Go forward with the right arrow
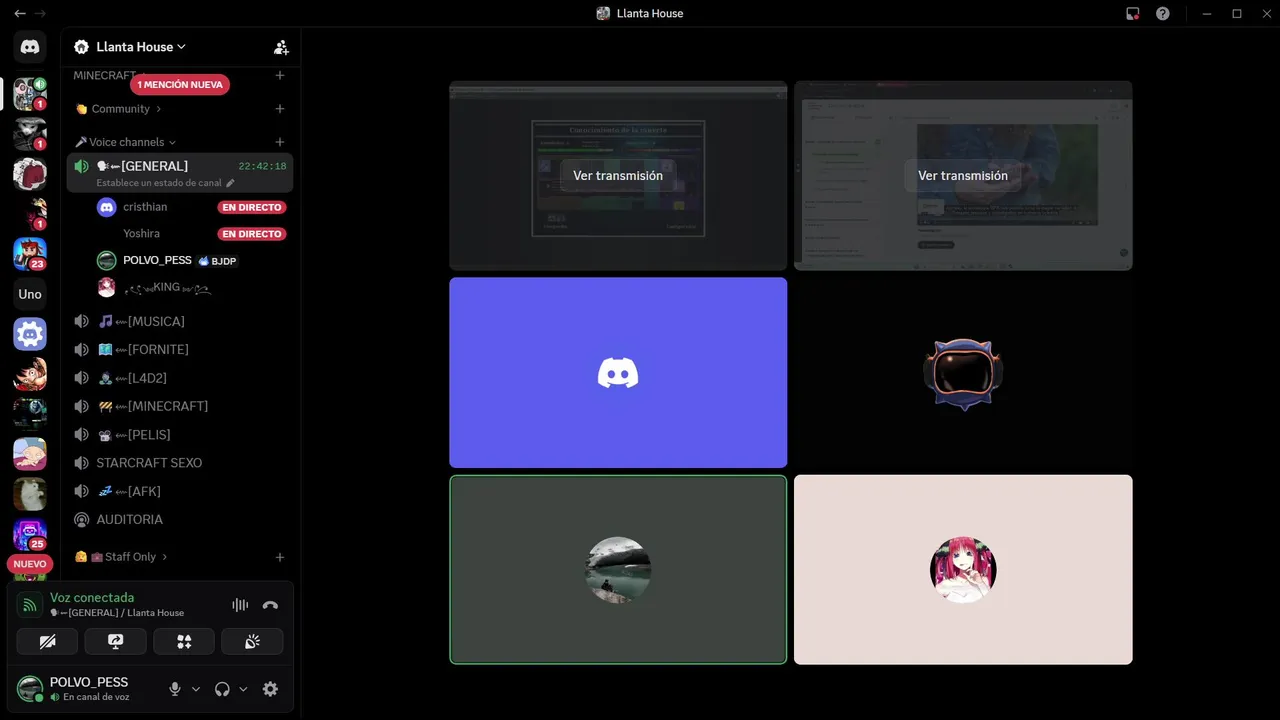Screen dimensions: 1280x720 click(x=41, y=13)
